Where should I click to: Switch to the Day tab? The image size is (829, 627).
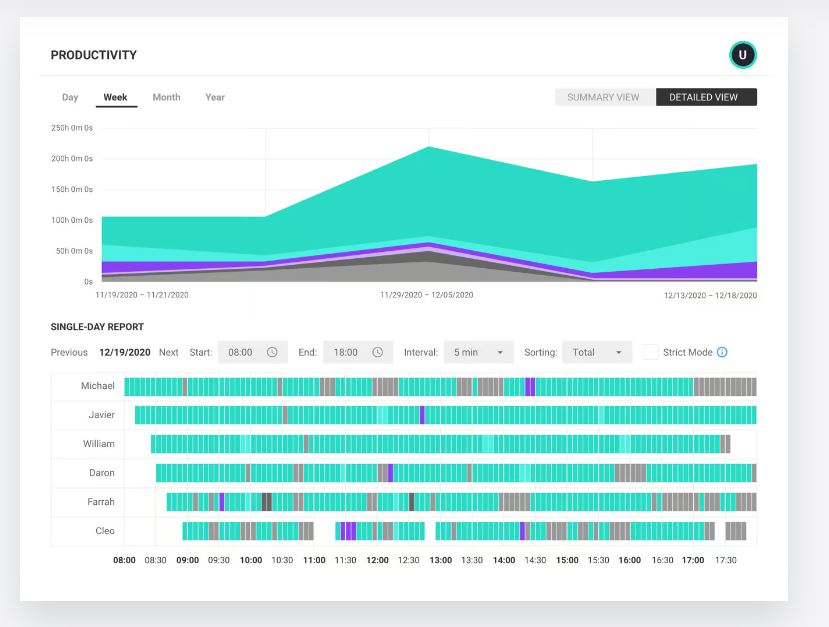[70, 97]
